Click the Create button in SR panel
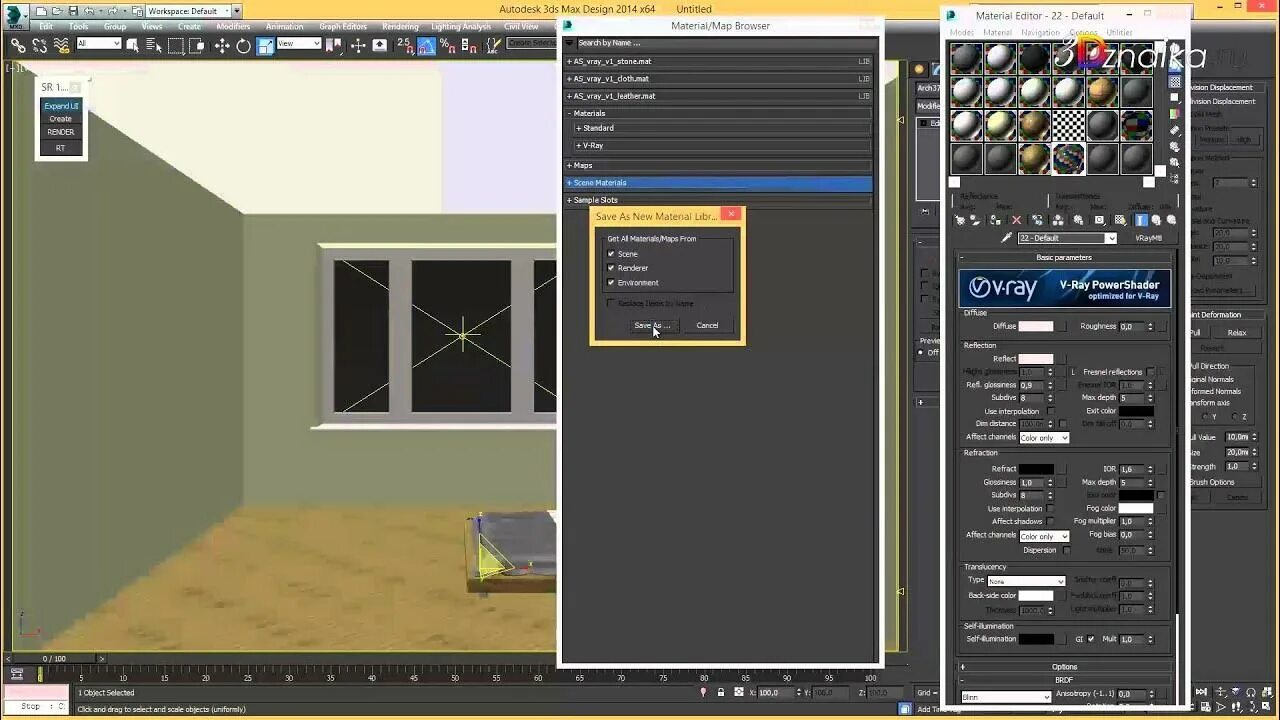 point(61,119)
